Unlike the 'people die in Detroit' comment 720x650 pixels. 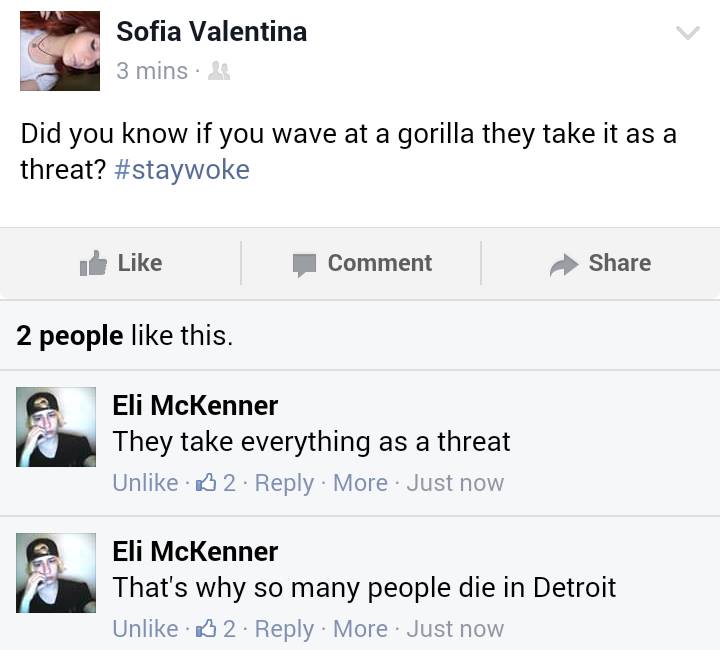[x=145, y=629]
